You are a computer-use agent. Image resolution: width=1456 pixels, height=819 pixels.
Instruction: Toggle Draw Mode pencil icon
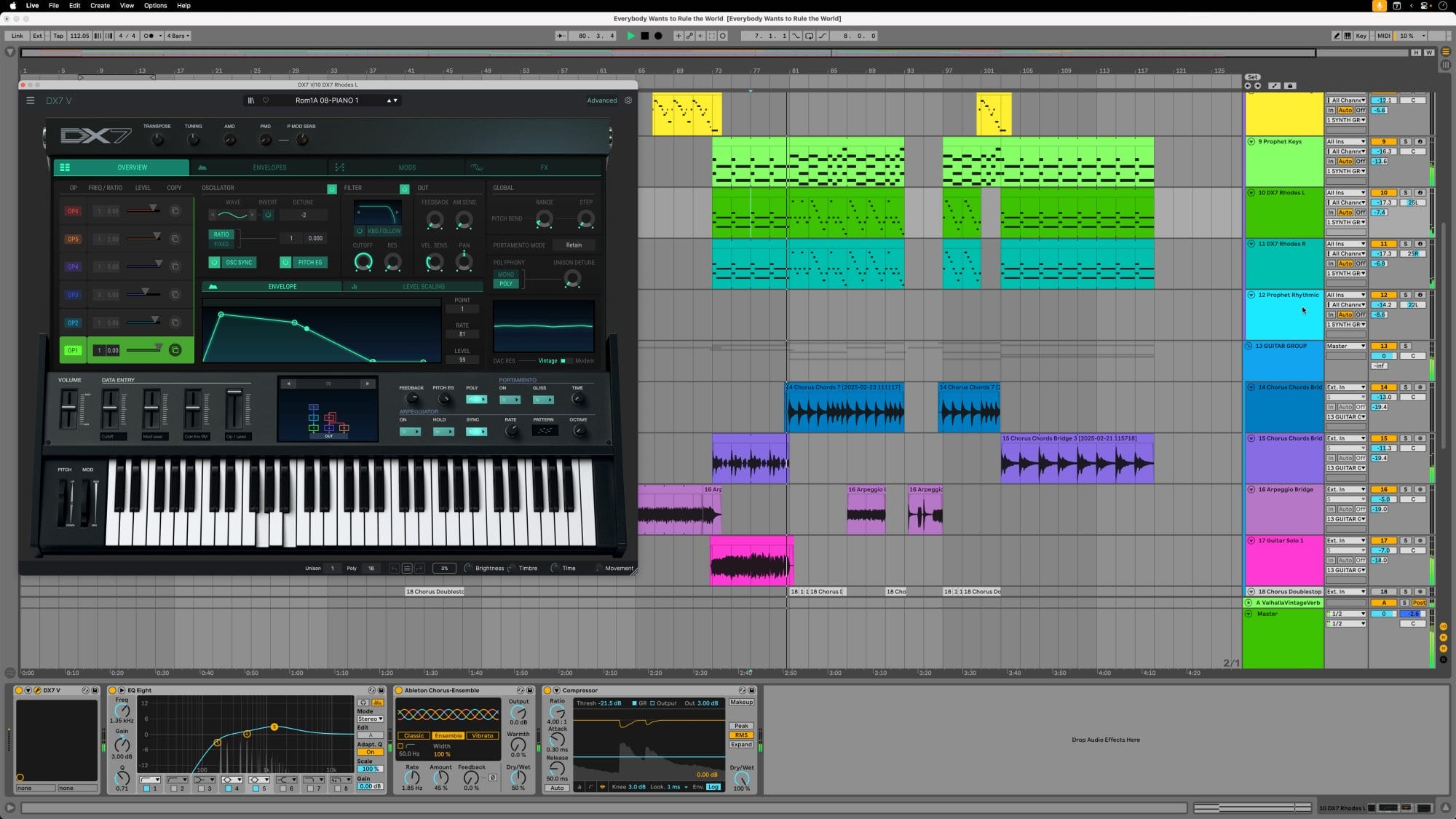[1336, 36]
